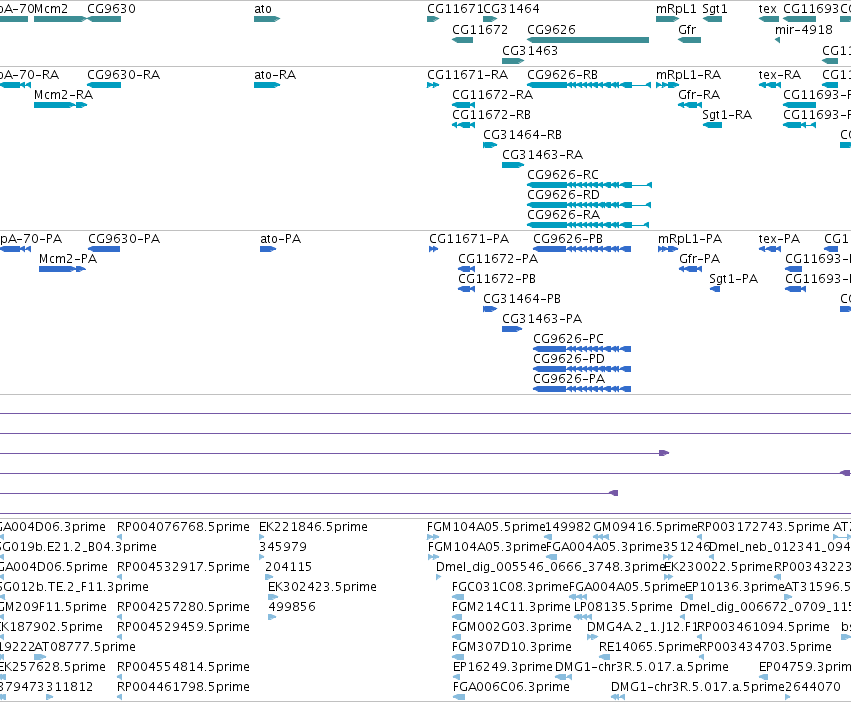Viewport: 851px width, 702px height.
Task: Select the 'CG11671-RA' transcript name
Action: coord(468,74)
